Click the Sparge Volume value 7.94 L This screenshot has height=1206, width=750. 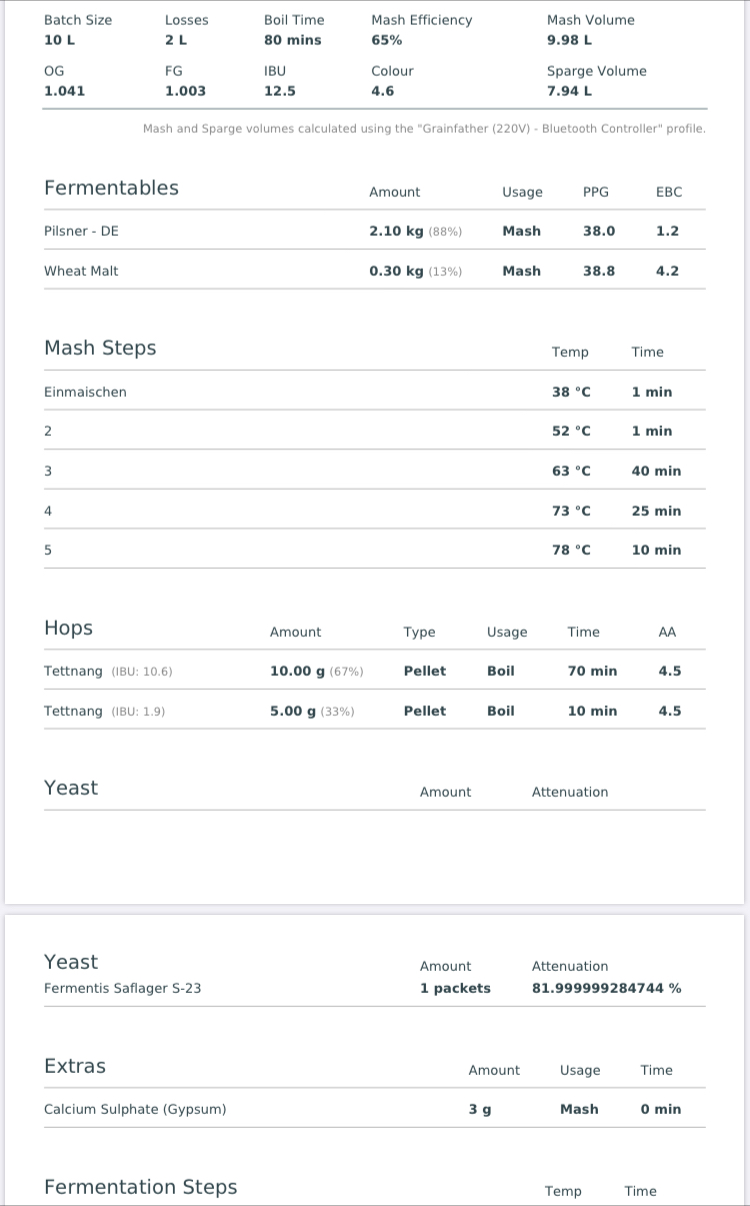coord(569,91)
